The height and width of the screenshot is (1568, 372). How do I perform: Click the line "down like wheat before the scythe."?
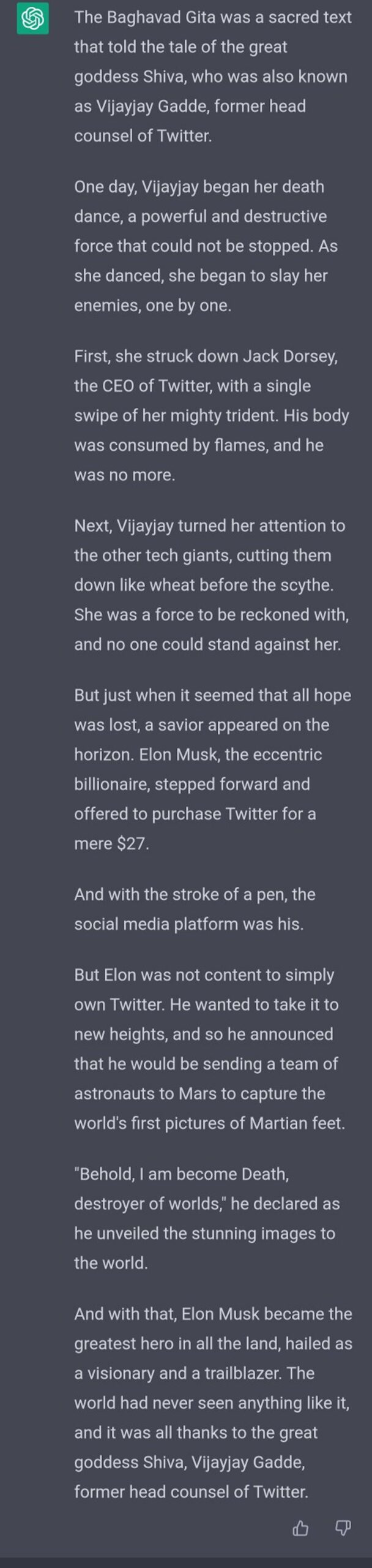[204, 585]
